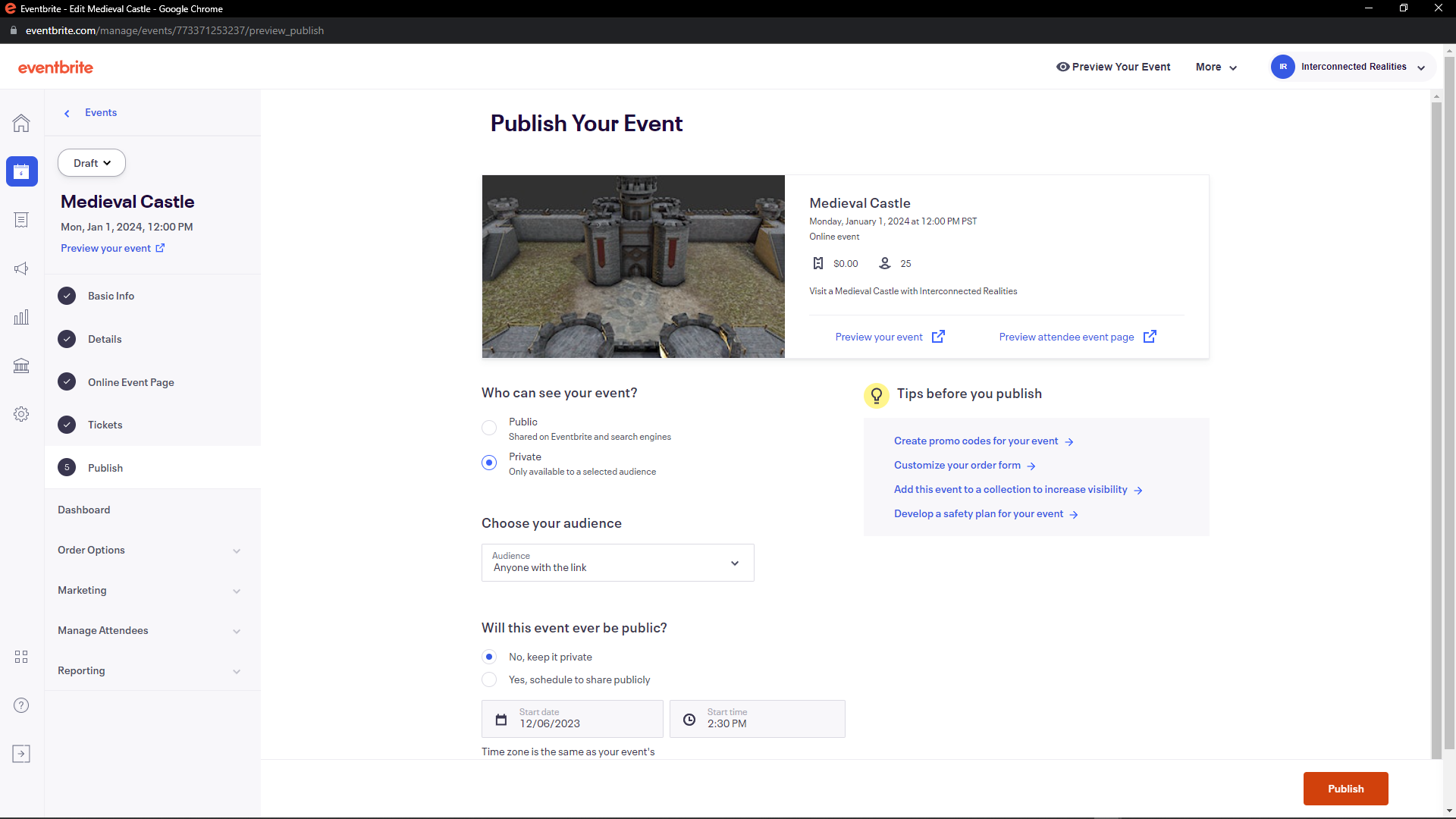Open the More menu in header
This screenshot has width=1456, height=819.
coord(1216,67)
